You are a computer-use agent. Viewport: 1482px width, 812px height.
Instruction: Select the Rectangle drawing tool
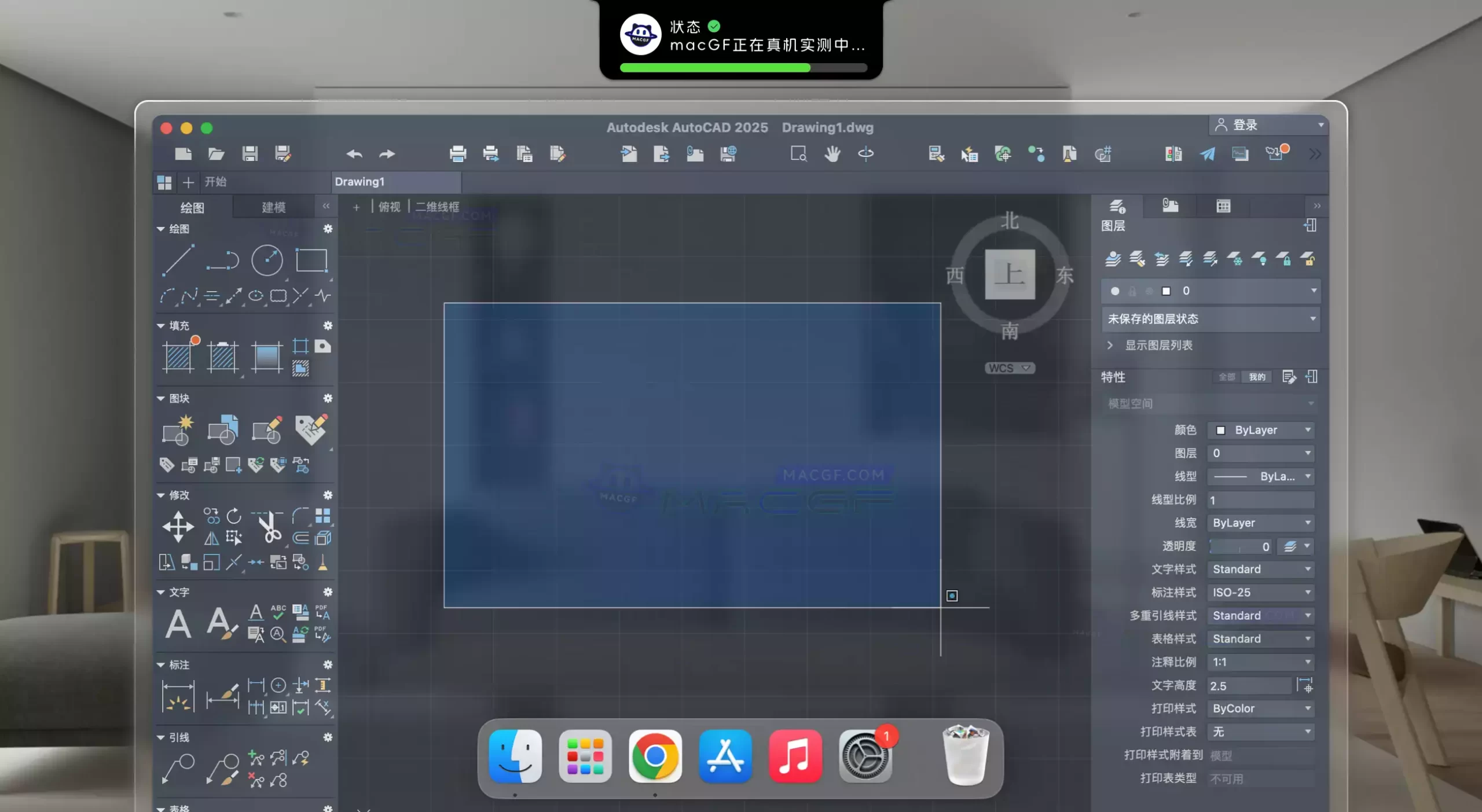click(x=311, y=260)
